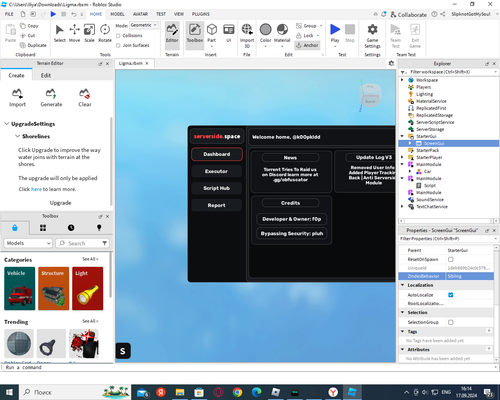Open the Models category dropdown in Toolbox
This screenshot has height=400, width=500.
[28, 243]
